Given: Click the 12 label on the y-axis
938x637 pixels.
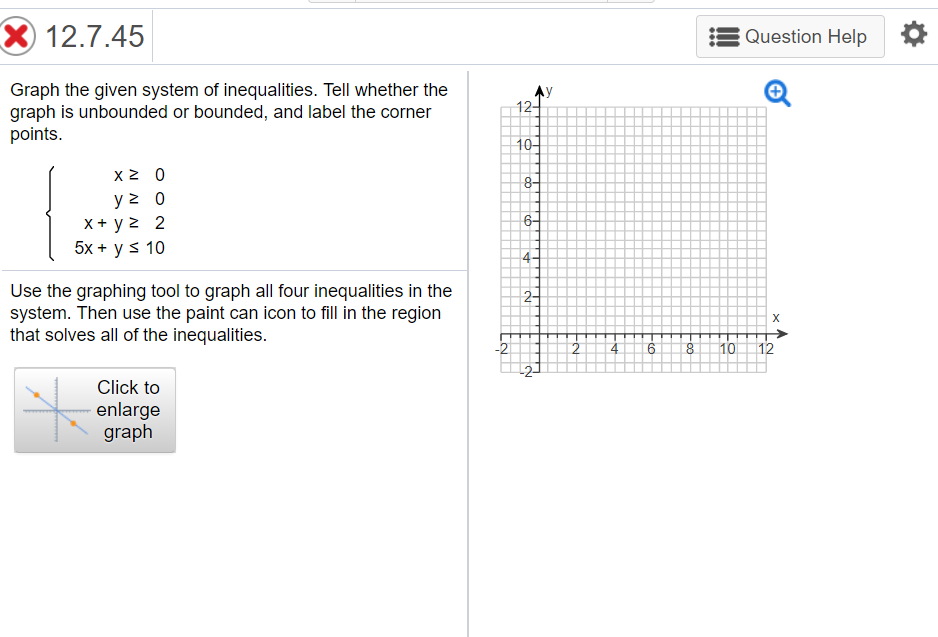Looking at the screenshot, I should [524, 106].
